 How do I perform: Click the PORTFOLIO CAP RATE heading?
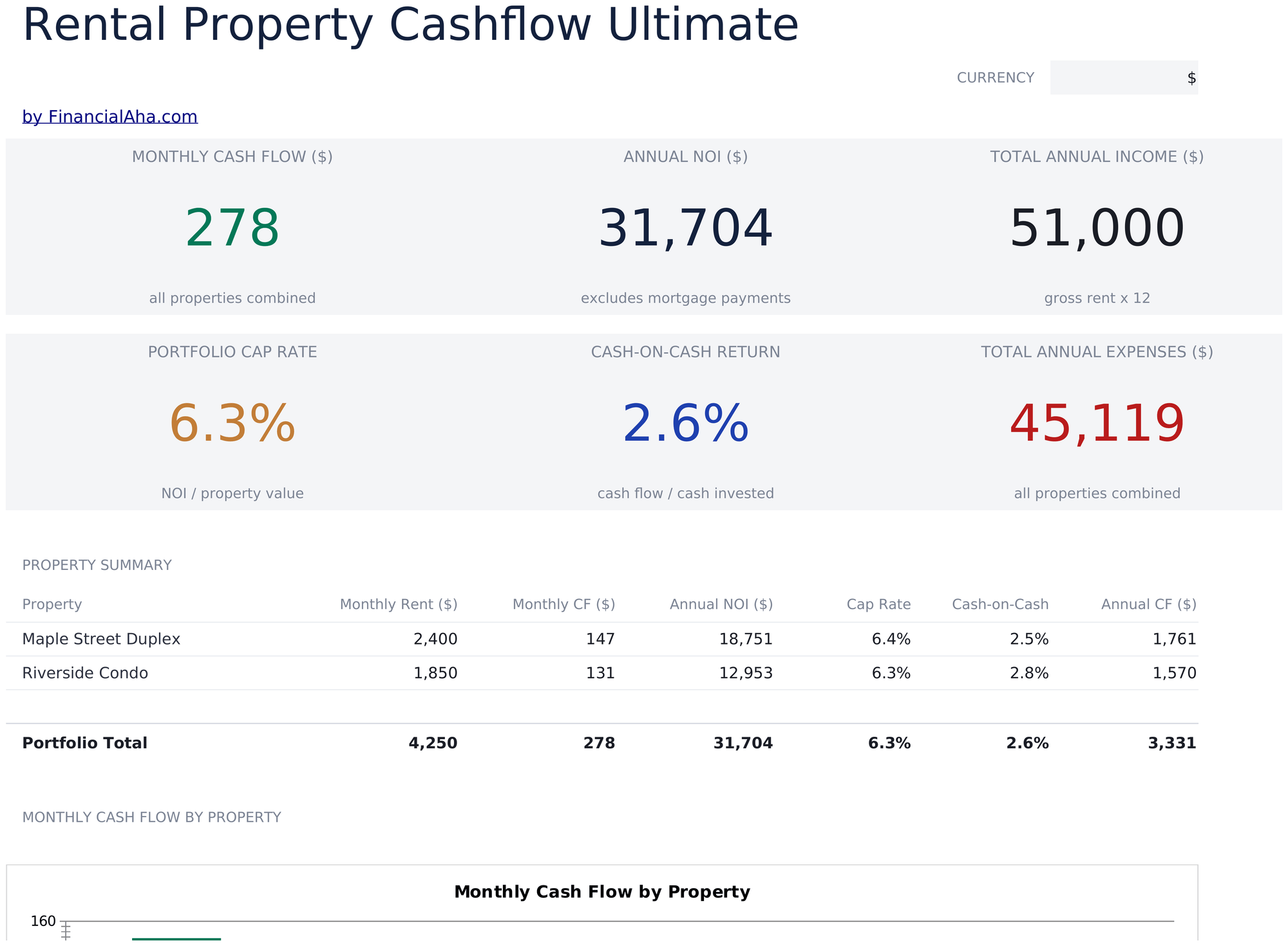pos(232,352)
